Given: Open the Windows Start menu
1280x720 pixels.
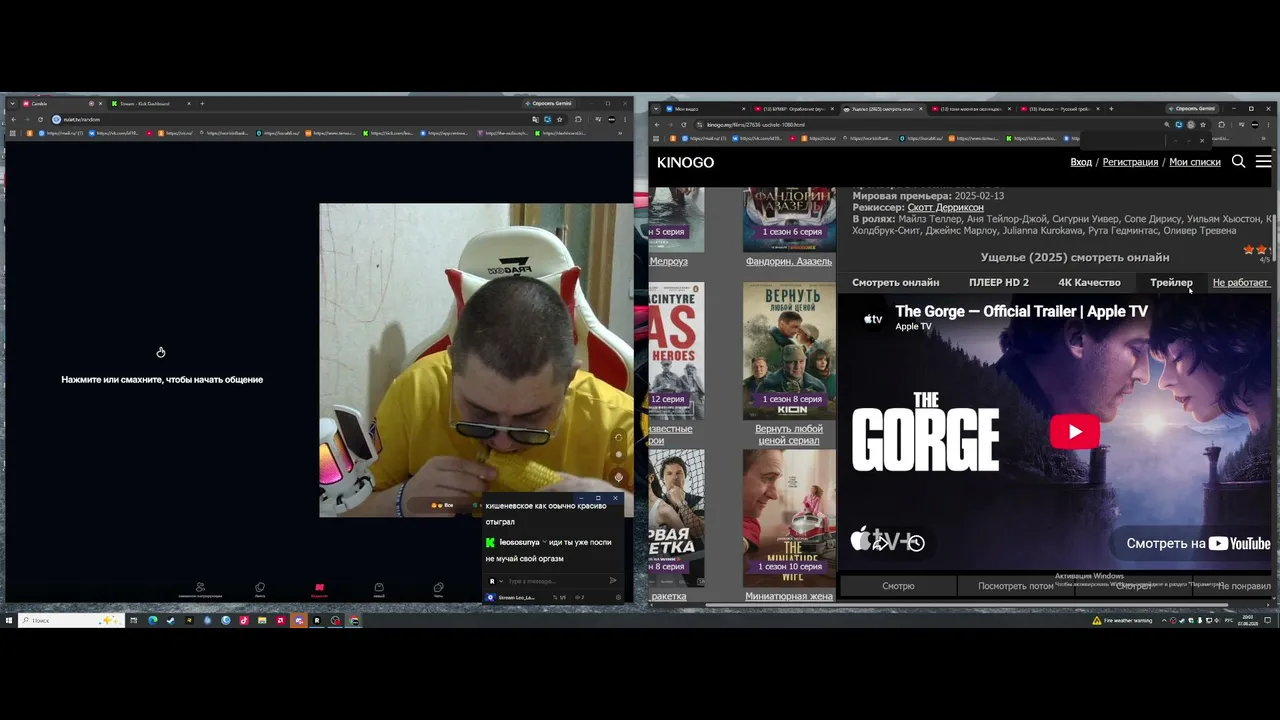Looking at the screenshot, I should tap(9, 620).
